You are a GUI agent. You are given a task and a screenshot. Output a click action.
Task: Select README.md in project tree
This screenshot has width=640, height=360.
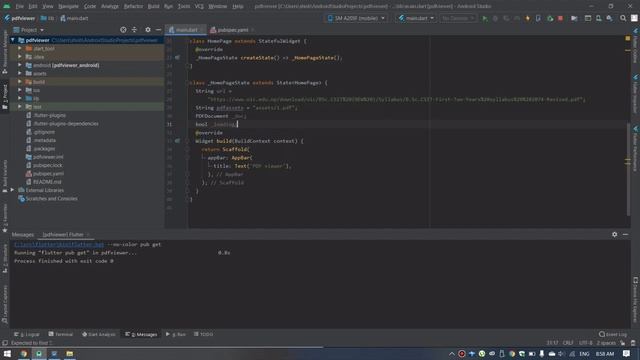pyautogui.click(x=47, y=182)
